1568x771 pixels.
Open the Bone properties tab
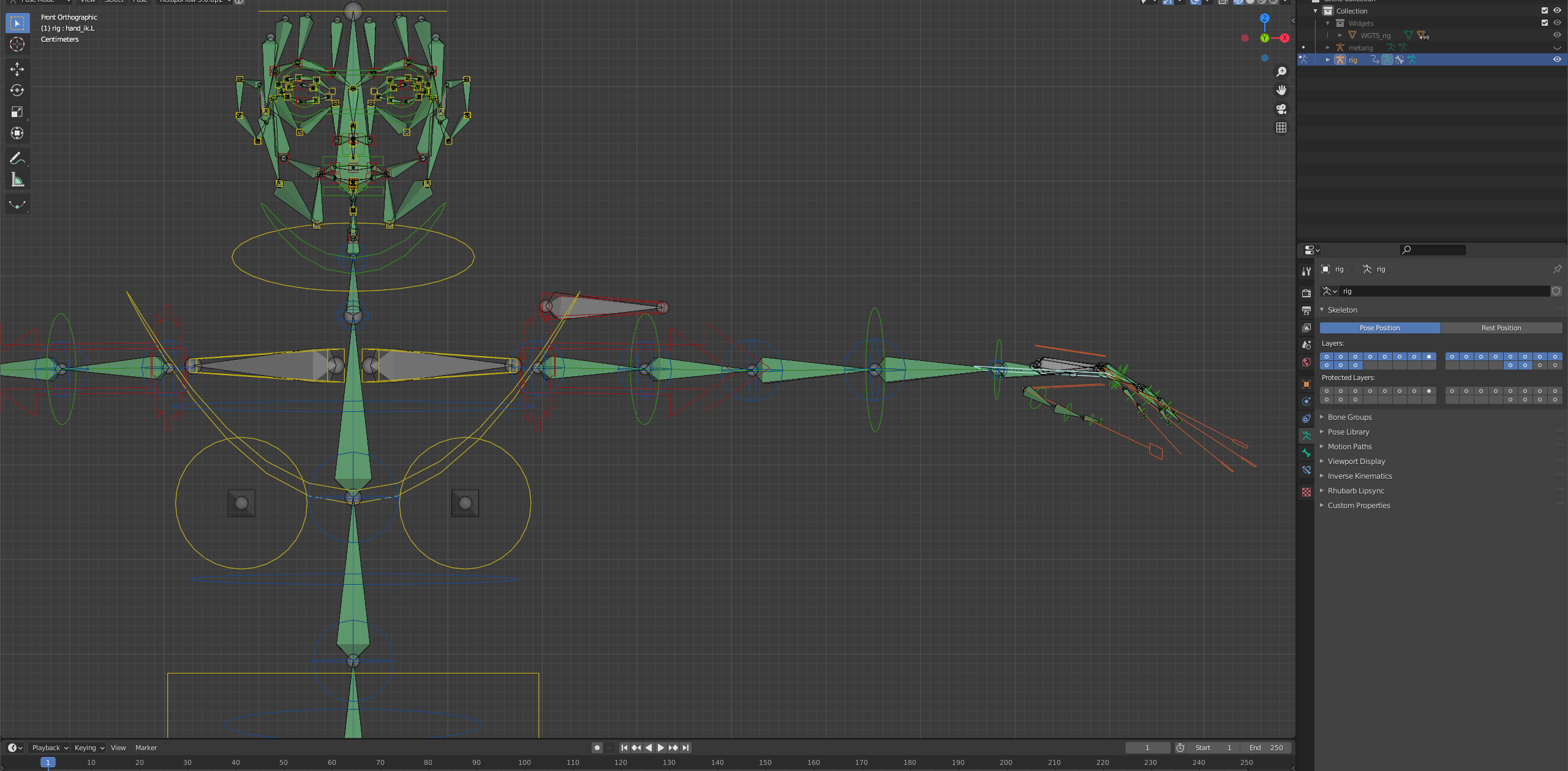click(1306, 453)
